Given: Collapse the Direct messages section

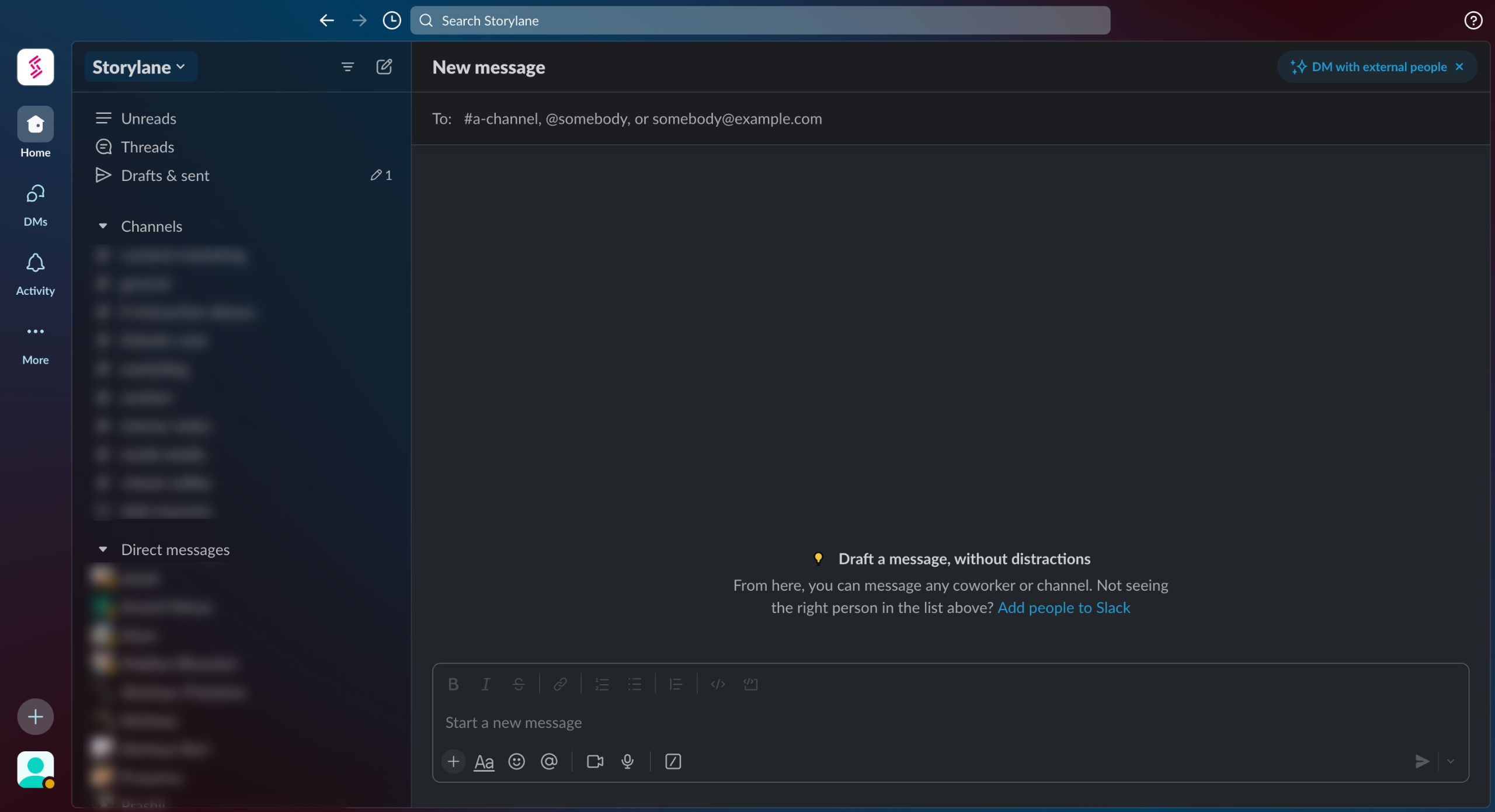Looking at the screenshot, I should pyautogui.click(x=103, y=549).
